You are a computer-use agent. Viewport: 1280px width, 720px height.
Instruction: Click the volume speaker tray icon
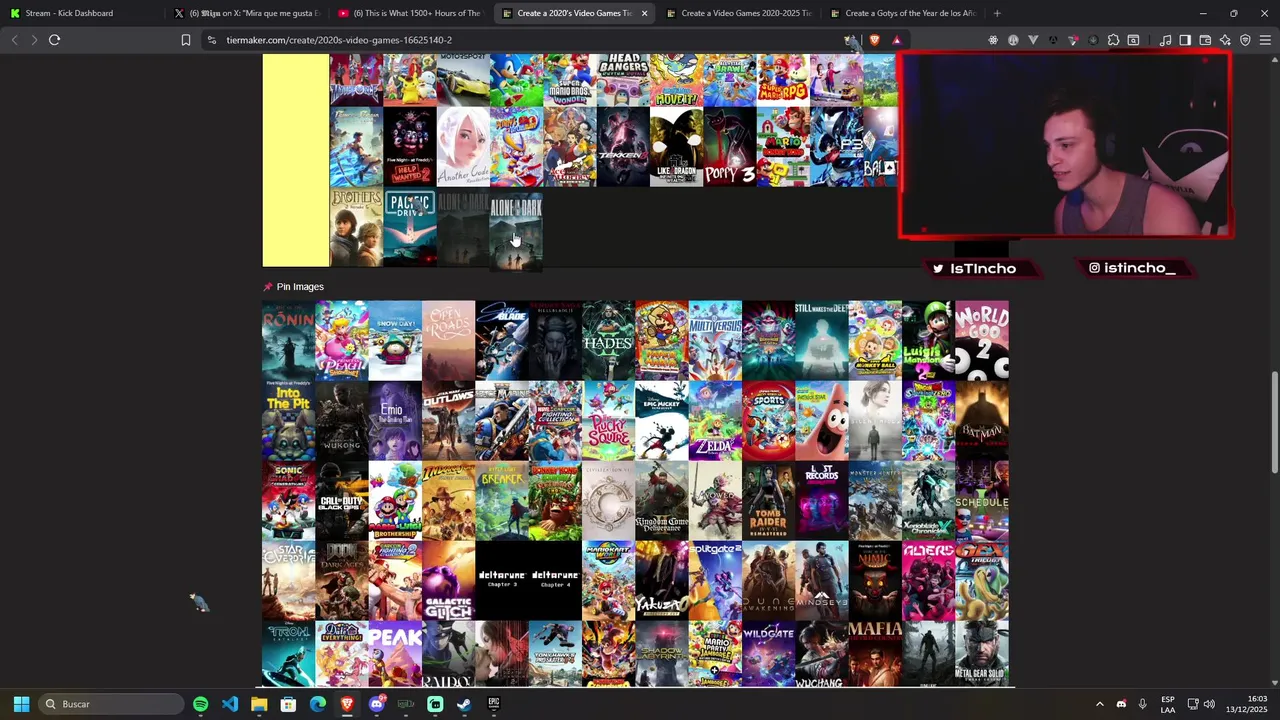coord(1209,704)
